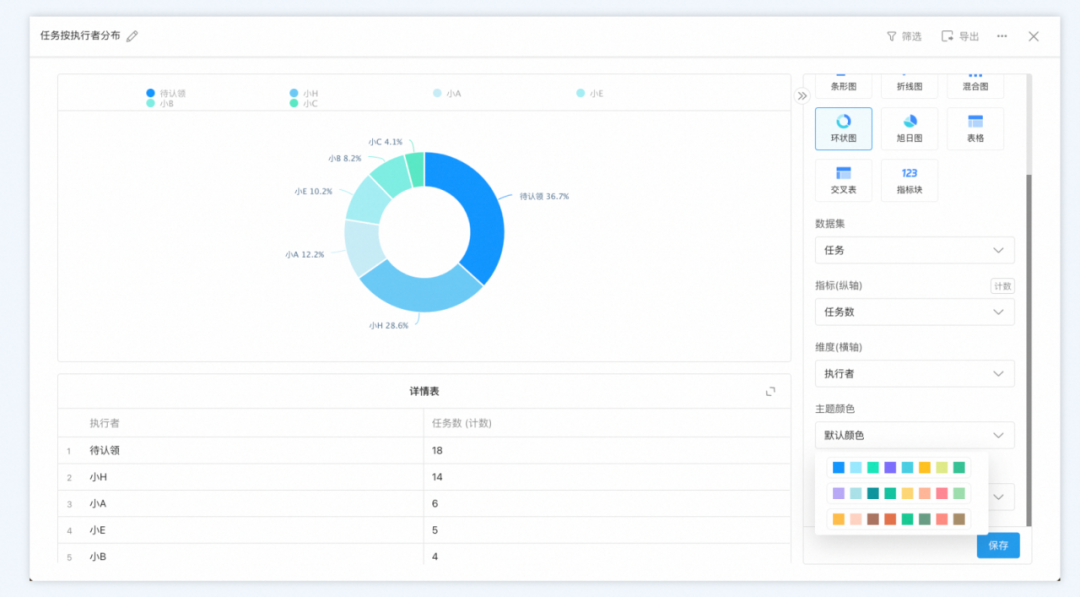Toggle the 待认领 legend item
This screenshot has width=1080, height=597.
[166, 93]
